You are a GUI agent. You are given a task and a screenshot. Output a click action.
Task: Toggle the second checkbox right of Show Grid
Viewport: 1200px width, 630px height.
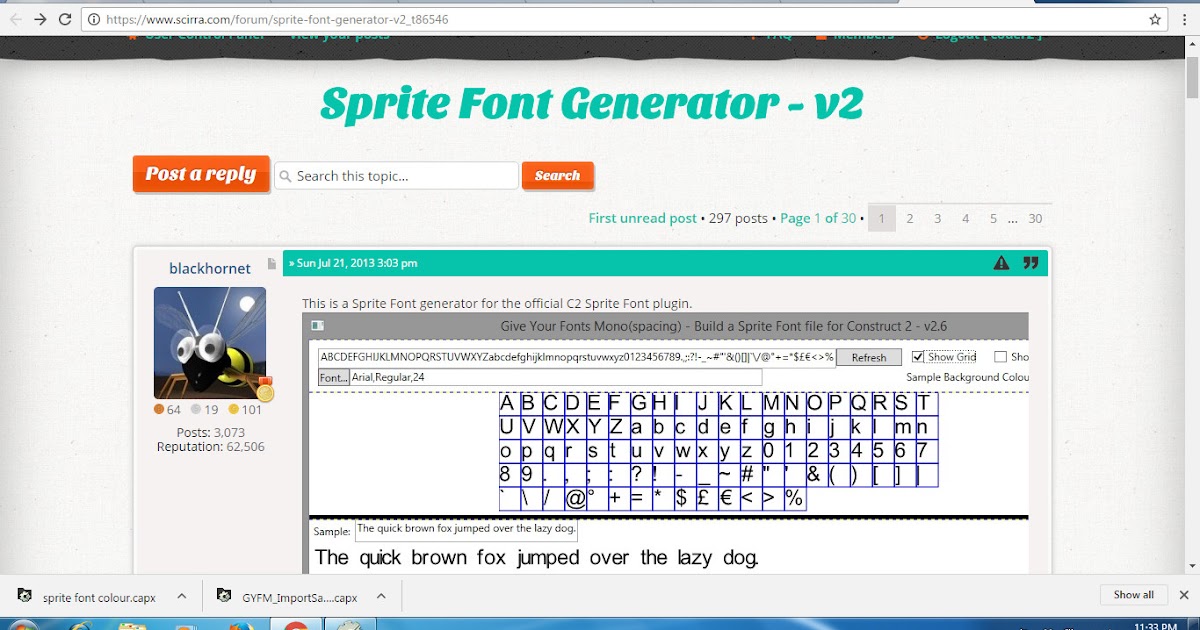tap(1000, 356)
